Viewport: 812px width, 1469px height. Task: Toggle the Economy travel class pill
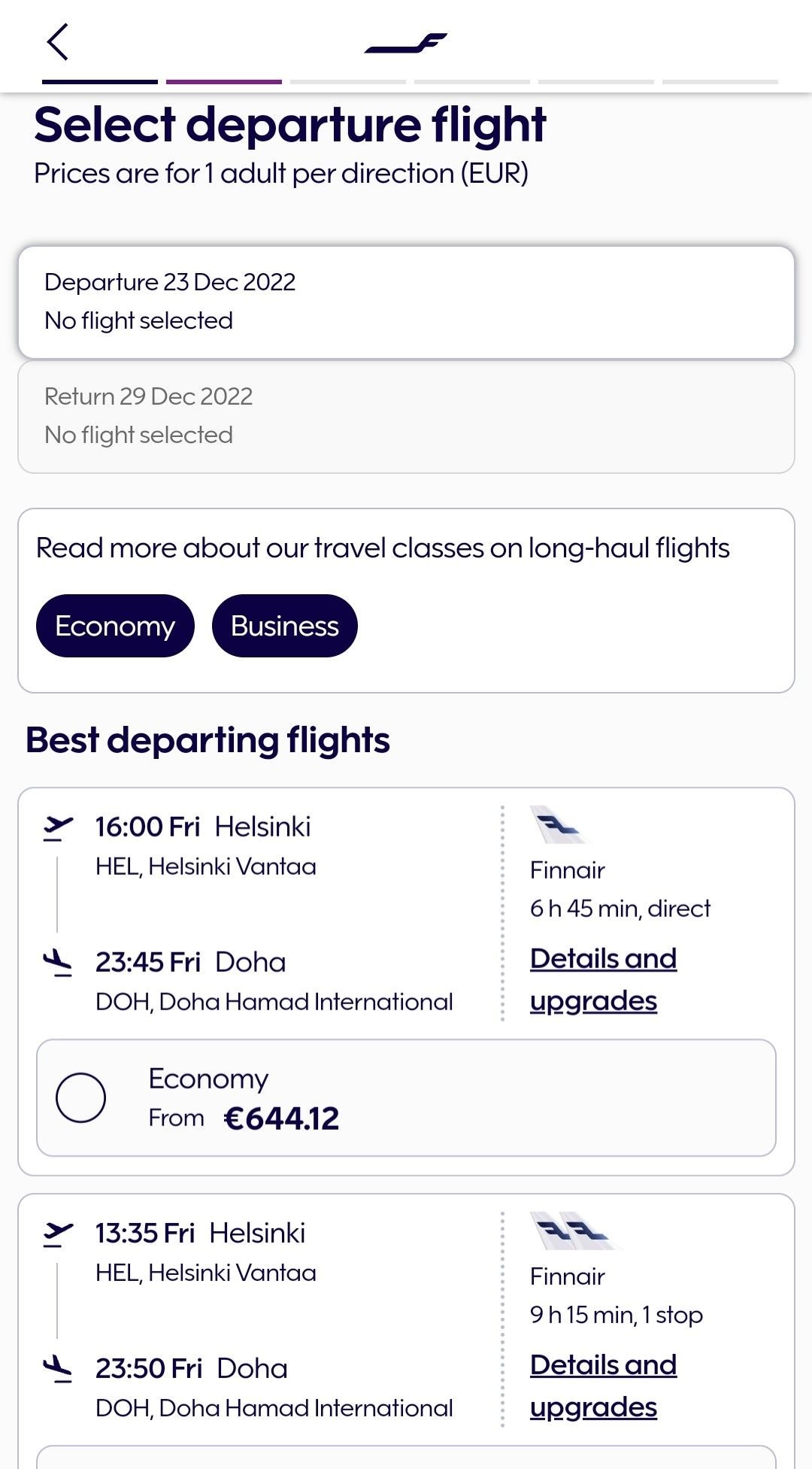coord(114,625)
